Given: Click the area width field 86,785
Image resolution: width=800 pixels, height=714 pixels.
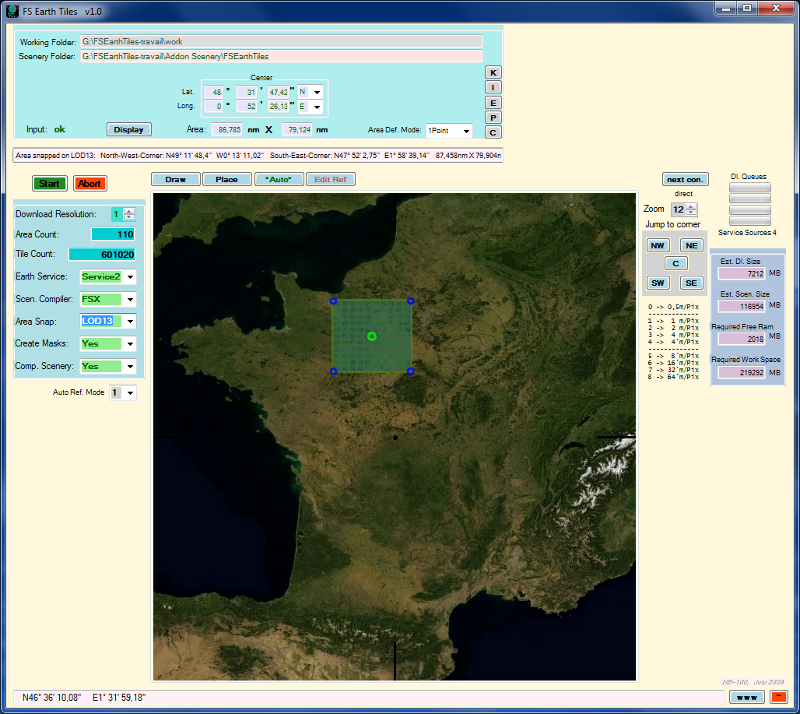Looking at the screenshot, I should (227, 130).
